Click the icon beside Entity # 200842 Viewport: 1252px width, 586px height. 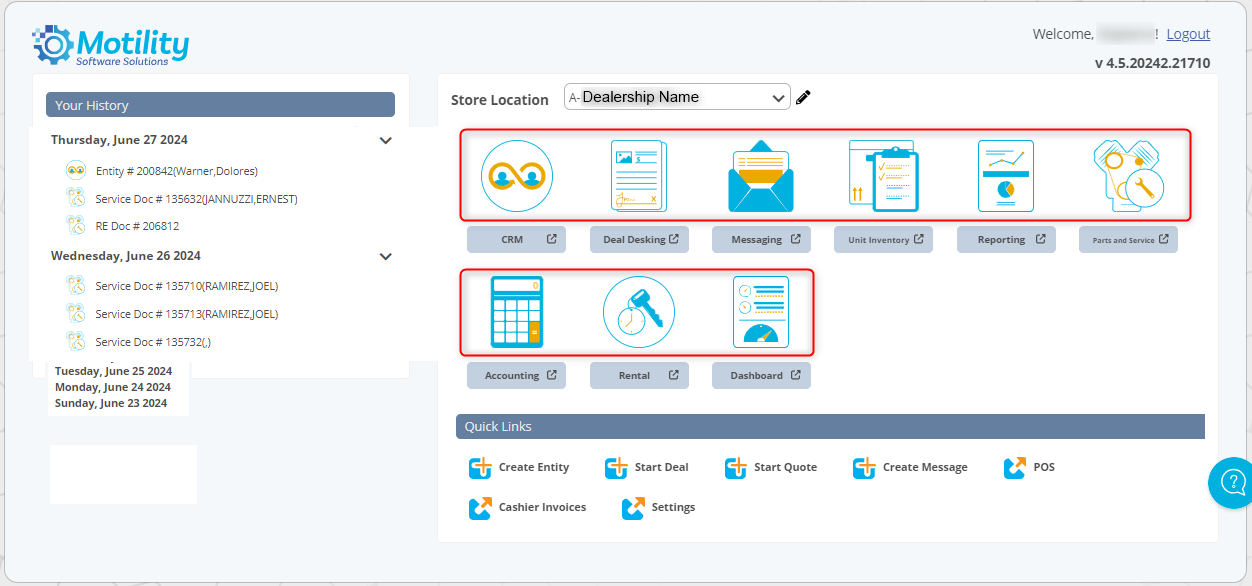pyautogui.click(x=76, y=170)
